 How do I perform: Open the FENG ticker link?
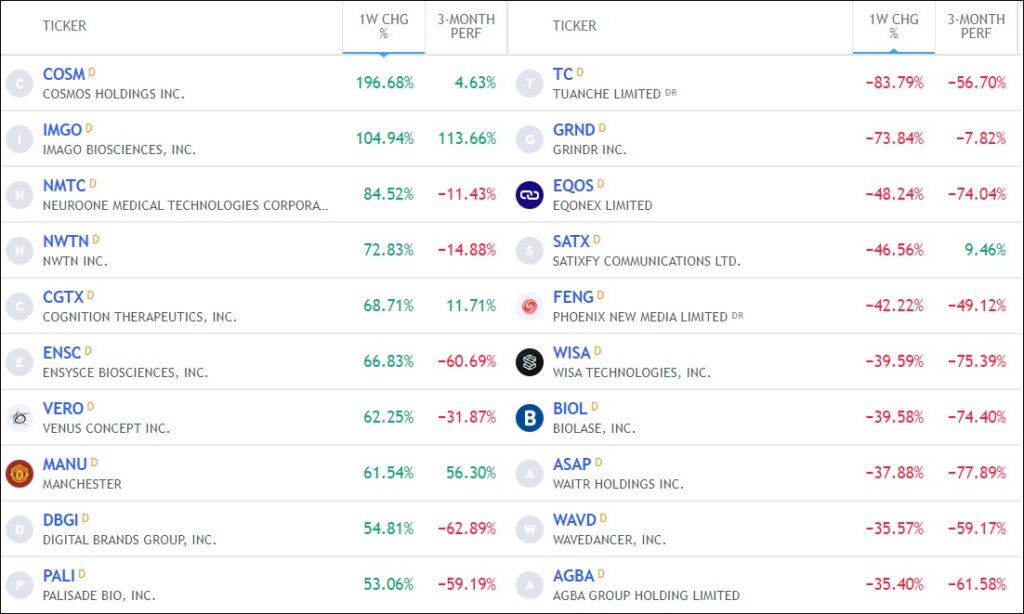coord(573,297)
